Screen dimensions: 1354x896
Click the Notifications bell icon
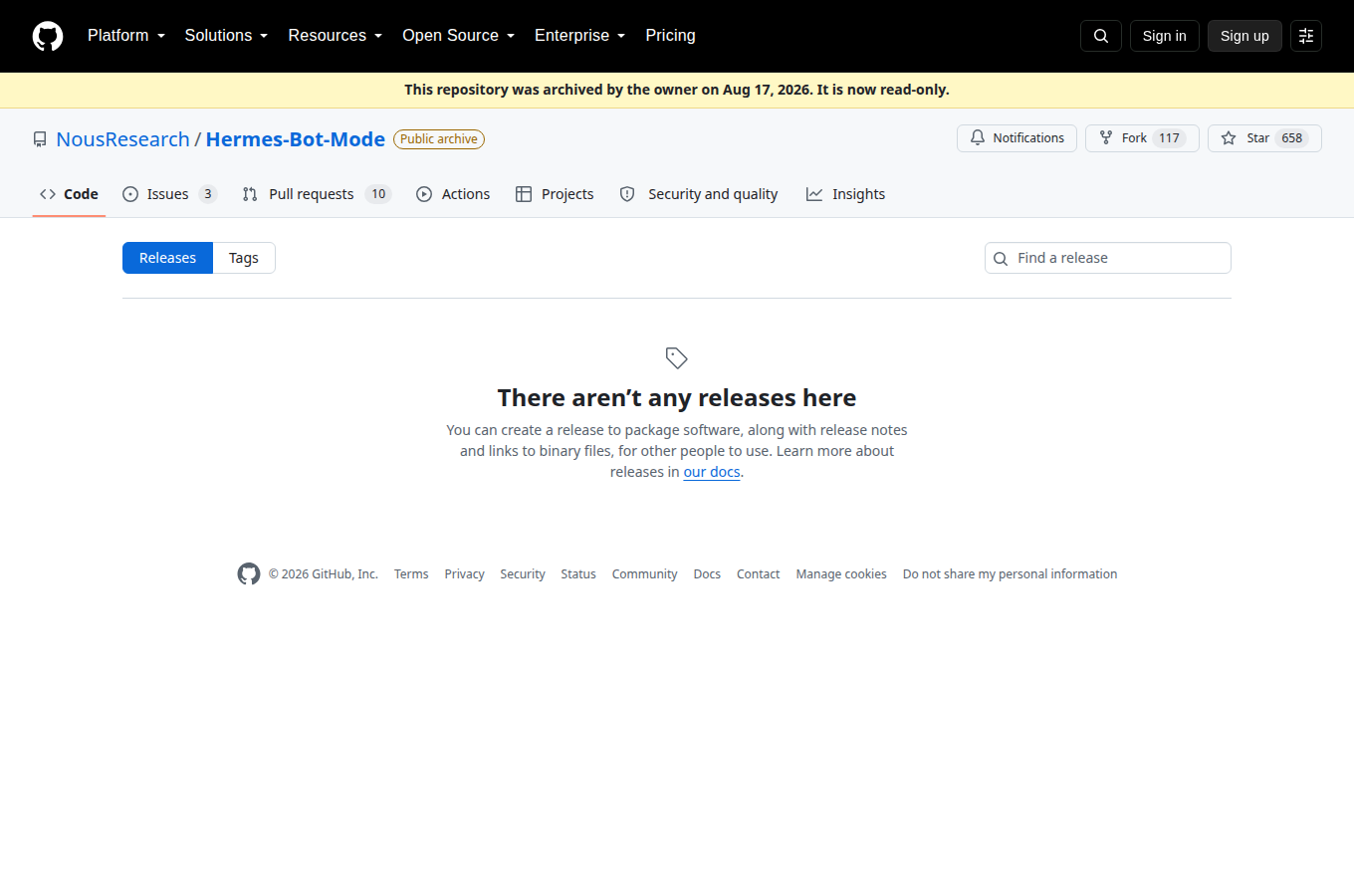pyautogui.click(x=978, y=138)
